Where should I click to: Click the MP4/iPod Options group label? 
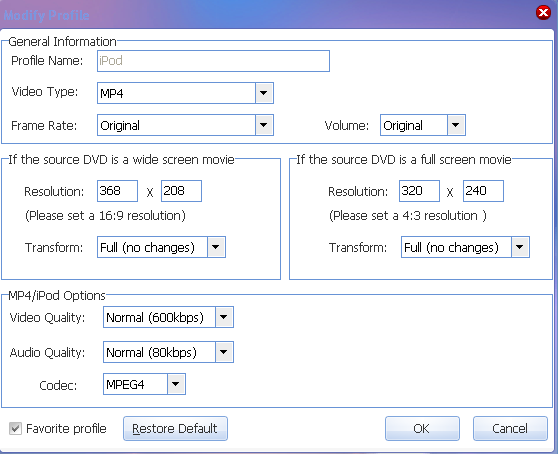(x=57, y=296)
